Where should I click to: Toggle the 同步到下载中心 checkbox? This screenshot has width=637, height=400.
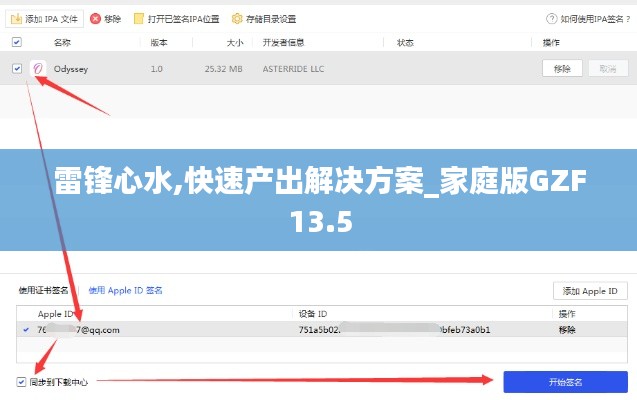point(21,382)
